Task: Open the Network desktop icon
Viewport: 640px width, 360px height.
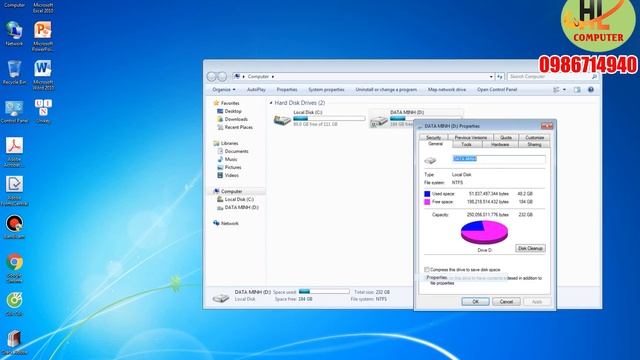Action: point(14,33)
